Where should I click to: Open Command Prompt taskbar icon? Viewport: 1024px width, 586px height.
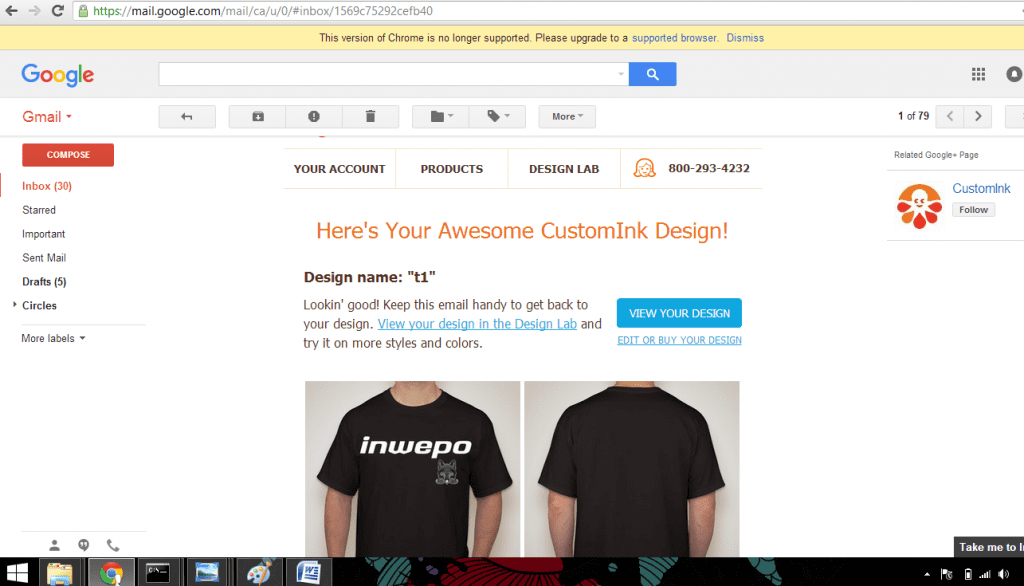point(158,573)
